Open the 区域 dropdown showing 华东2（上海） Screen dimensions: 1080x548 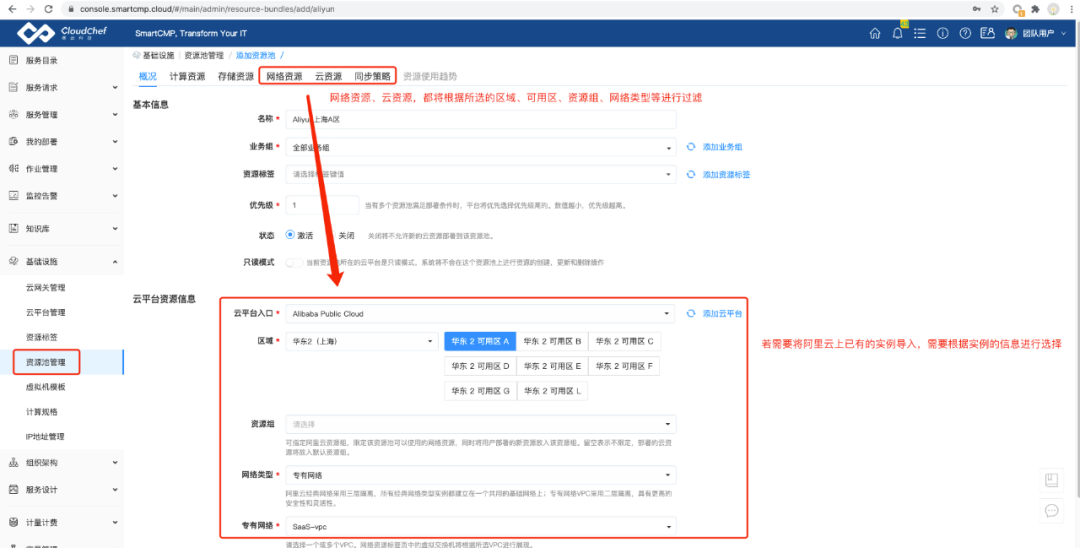pos(362,341)
